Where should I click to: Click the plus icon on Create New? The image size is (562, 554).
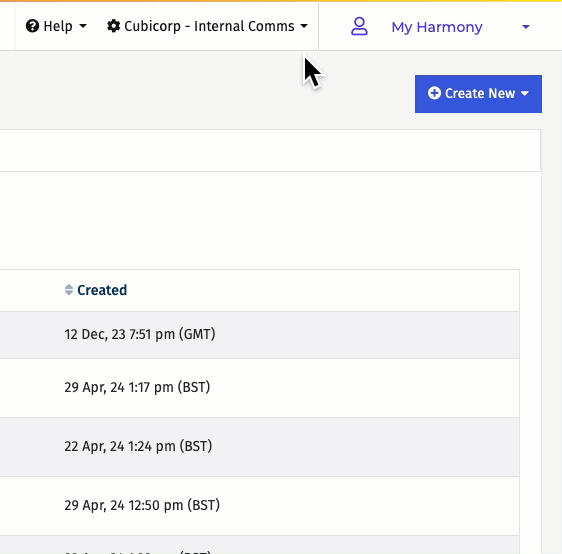pos(434,93)
